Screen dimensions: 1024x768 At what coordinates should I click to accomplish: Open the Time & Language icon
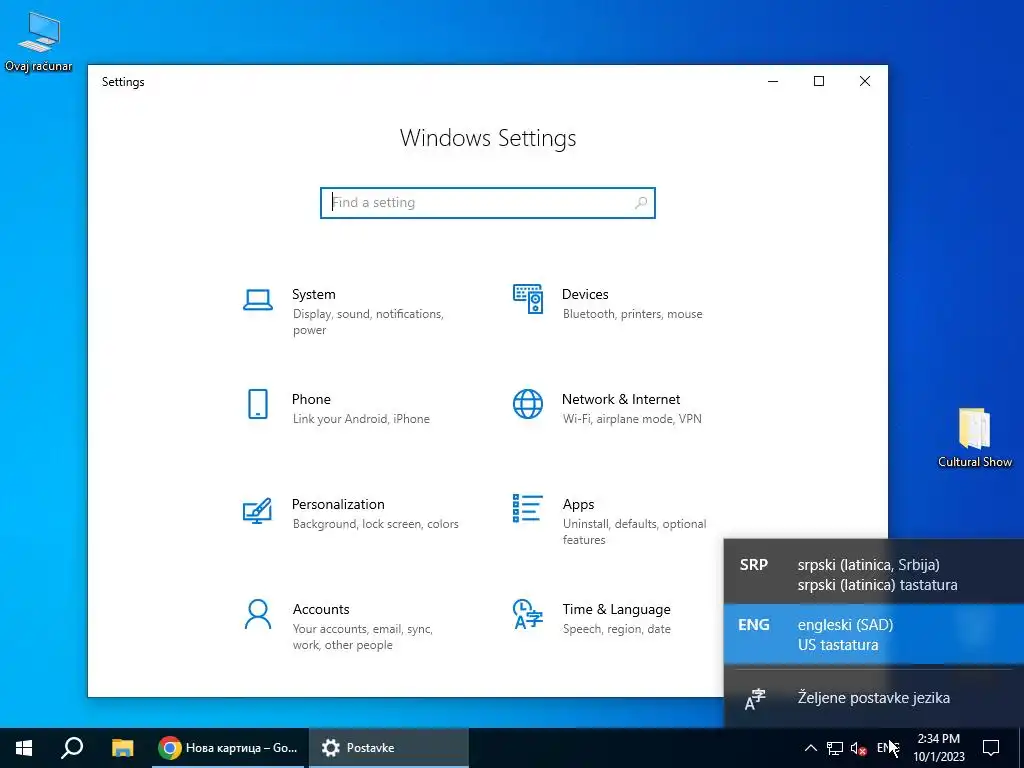coord(528,614)
